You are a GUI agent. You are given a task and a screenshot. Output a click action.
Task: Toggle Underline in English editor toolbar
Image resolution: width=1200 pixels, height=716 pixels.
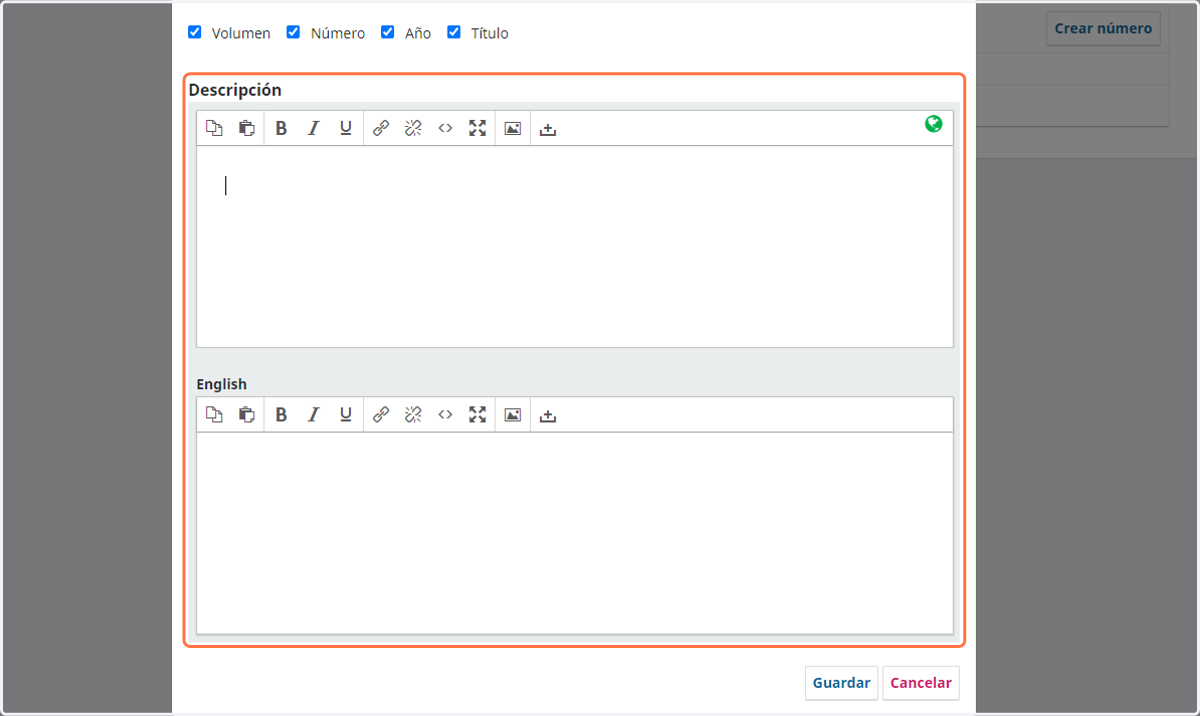(x=346, y=414)
